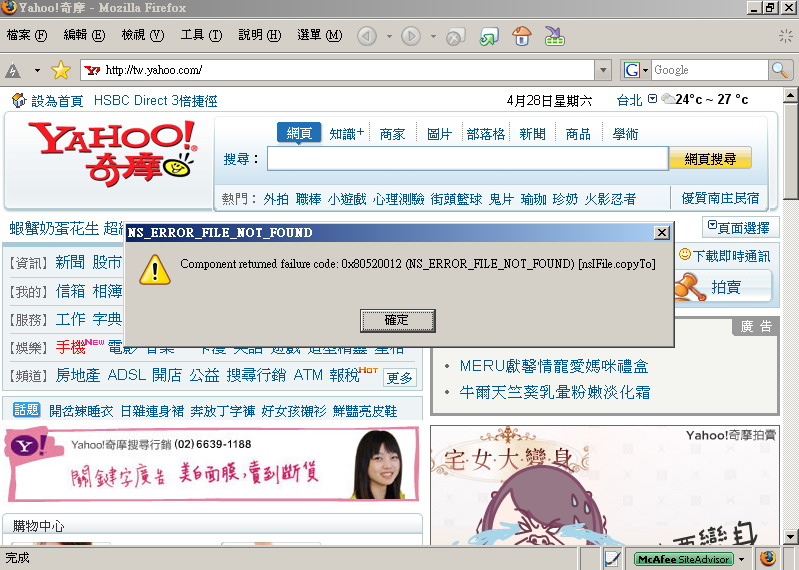Open the 設為首頁 link
This screenshot has width=799, height=570.
[x=57, y=101]
